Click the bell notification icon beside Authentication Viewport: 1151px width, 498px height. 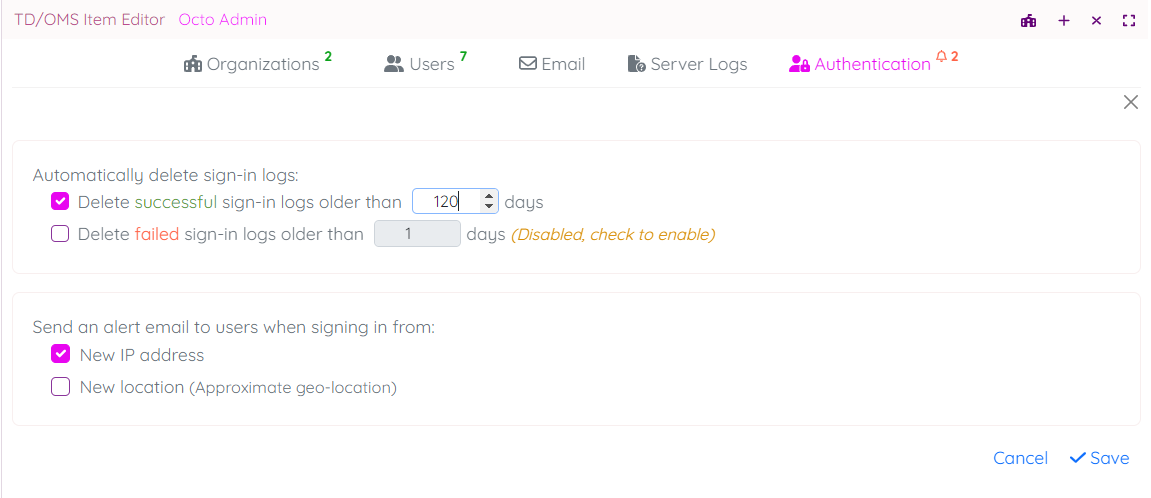tap(941, 57)
